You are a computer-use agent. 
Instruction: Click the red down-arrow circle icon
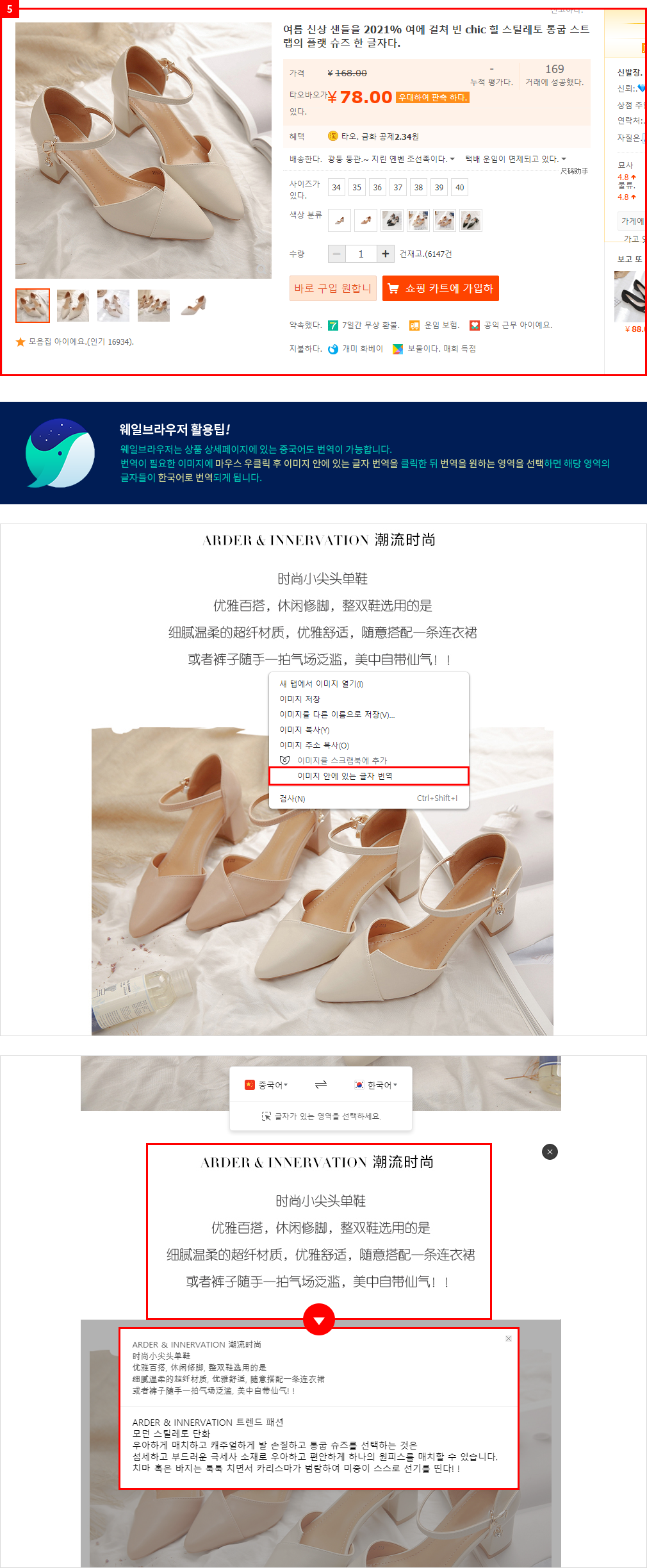[x=319, y=1319]
